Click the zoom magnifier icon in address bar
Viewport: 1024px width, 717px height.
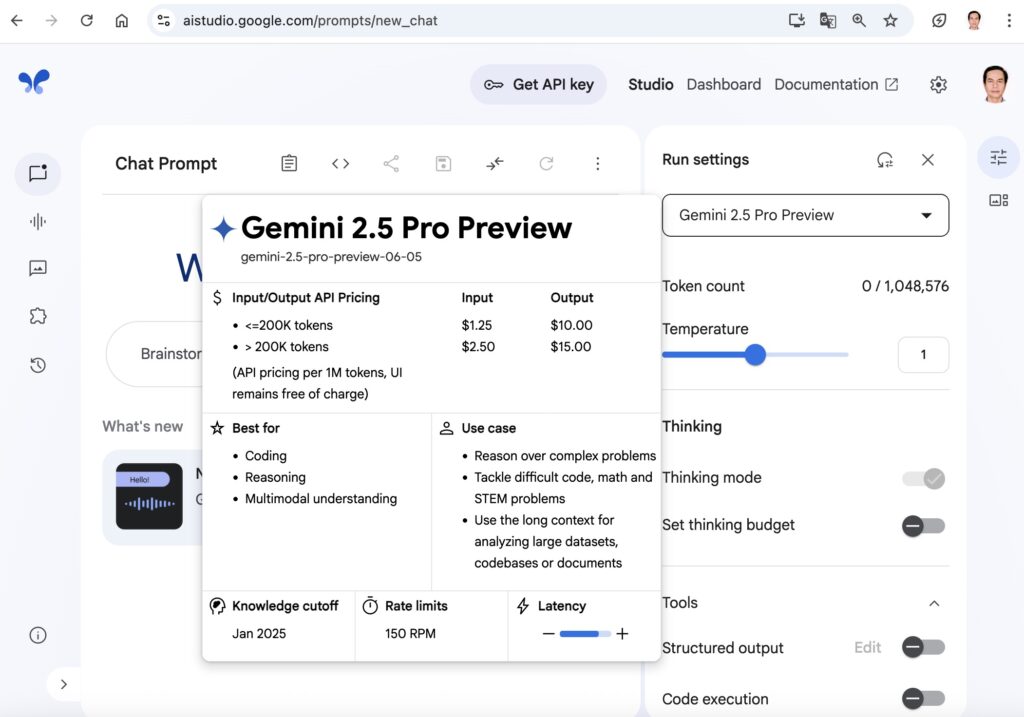(x=859, y=20)
